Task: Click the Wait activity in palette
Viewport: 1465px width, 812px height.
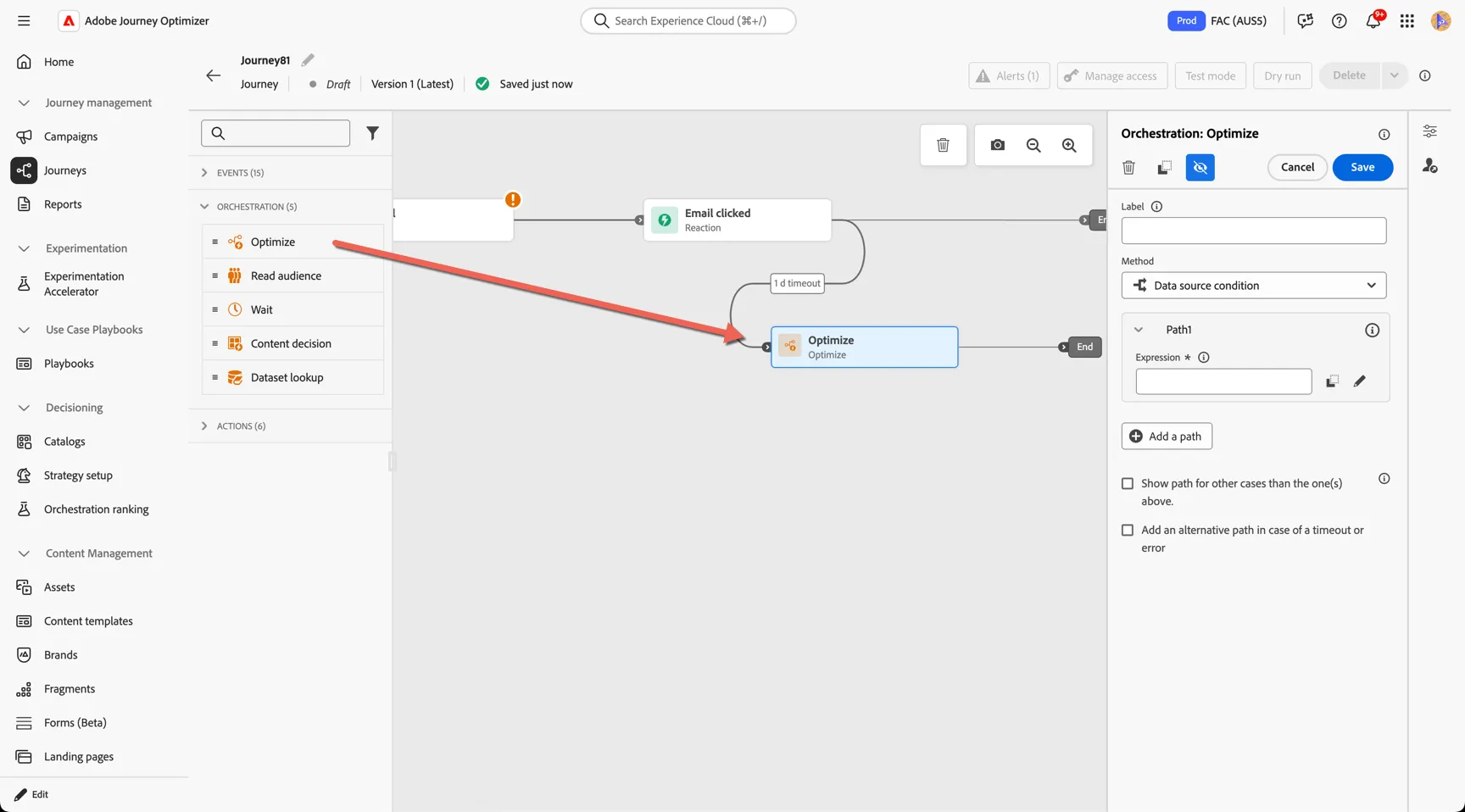Action: (x=292, y=309)
